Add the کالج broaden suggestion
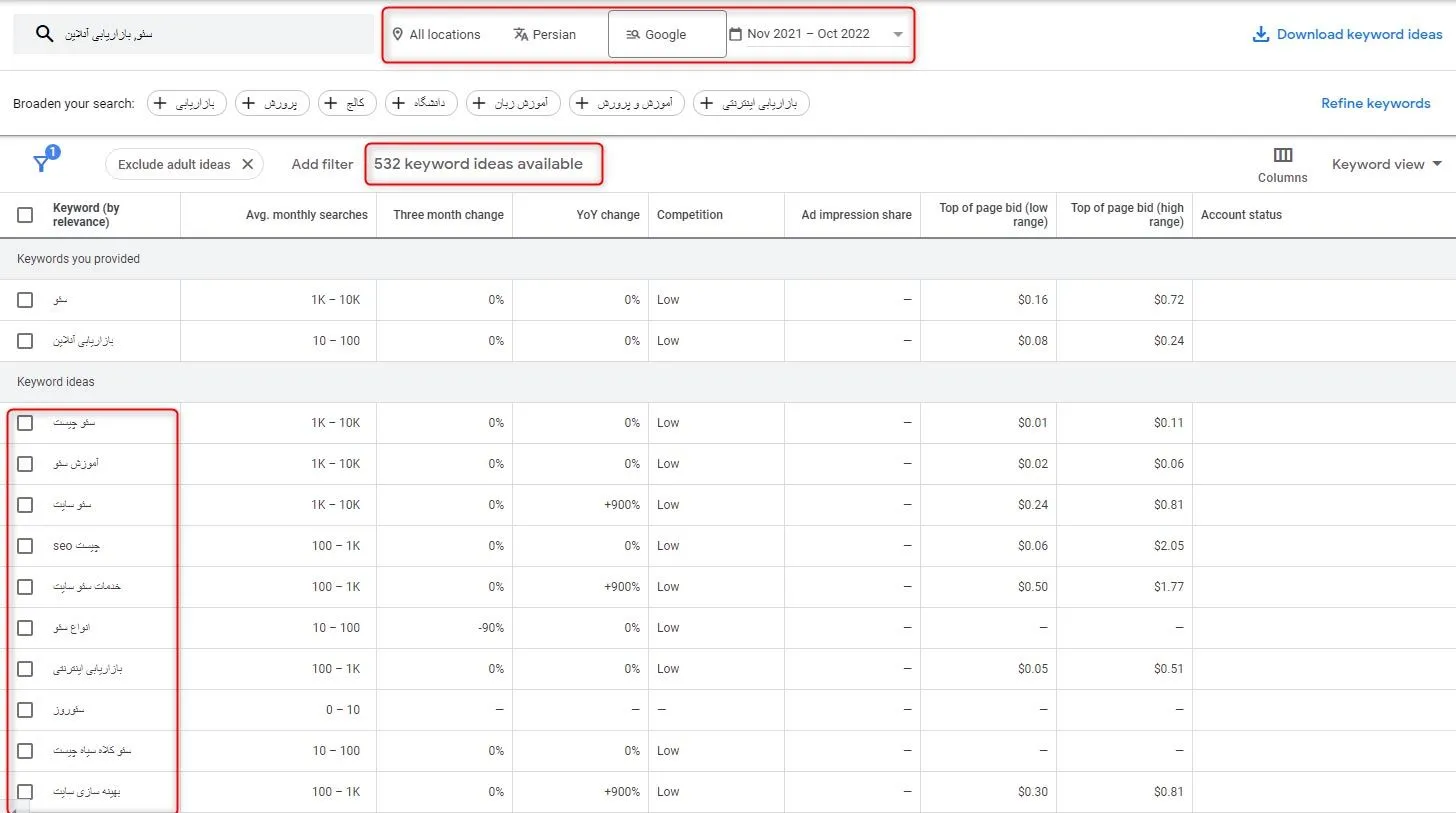 coord(347,103)
